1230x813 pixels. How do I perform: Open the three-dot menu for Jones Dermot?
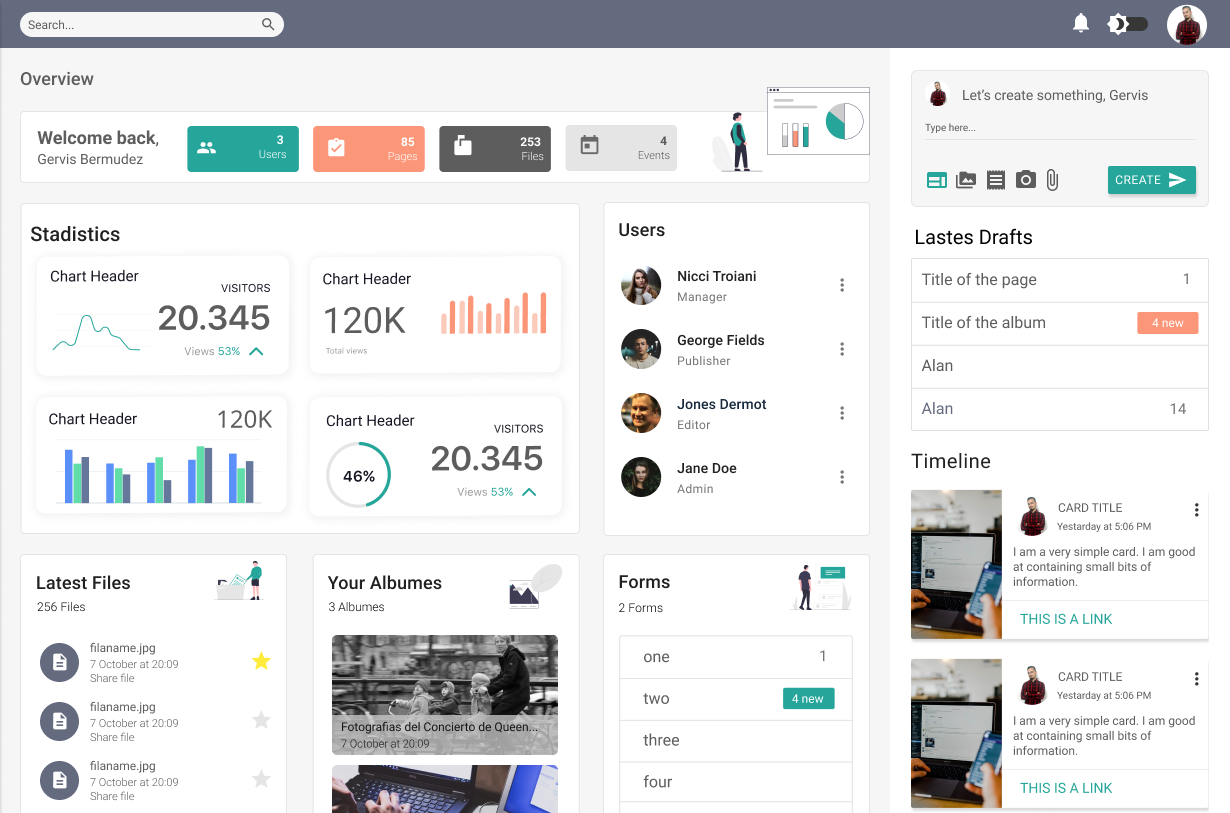[x=842, y=413]
